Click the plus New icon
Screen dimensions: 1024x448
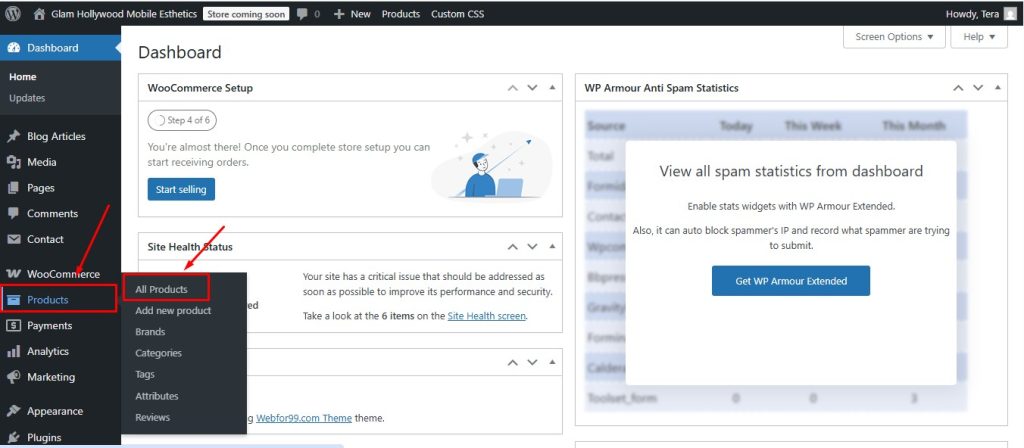(339, 14)
